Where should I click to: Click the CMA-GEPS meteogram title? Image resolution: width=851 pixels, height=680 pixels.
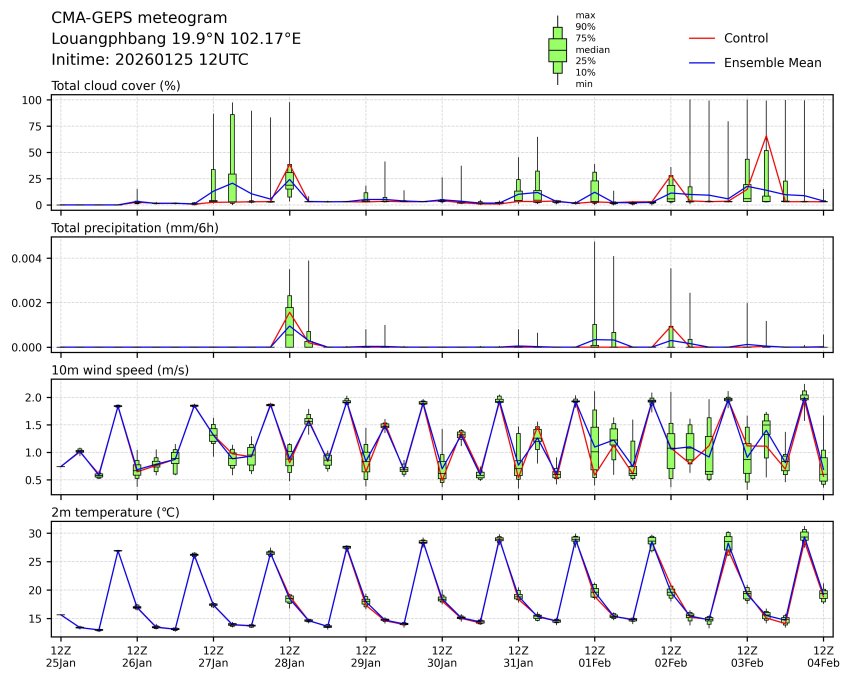[139, 18]
